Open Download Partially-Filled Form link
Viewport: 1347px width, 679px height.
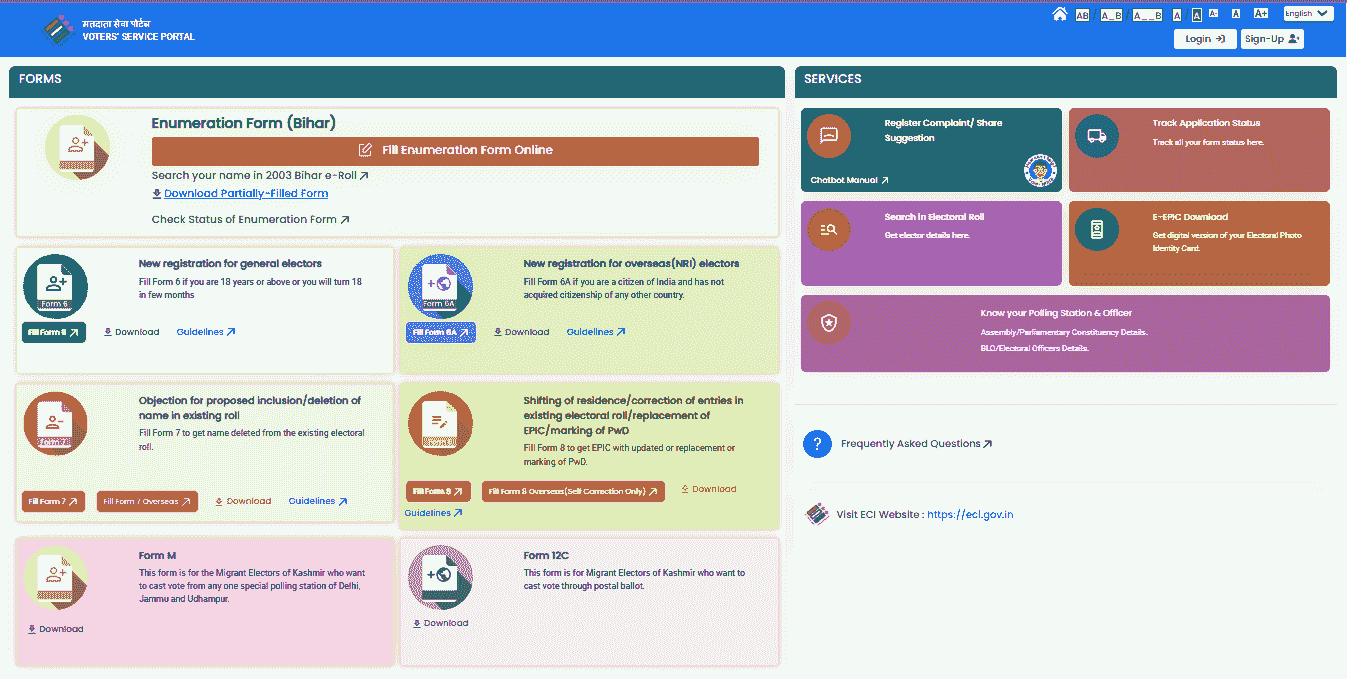click(x=240, y=194)
